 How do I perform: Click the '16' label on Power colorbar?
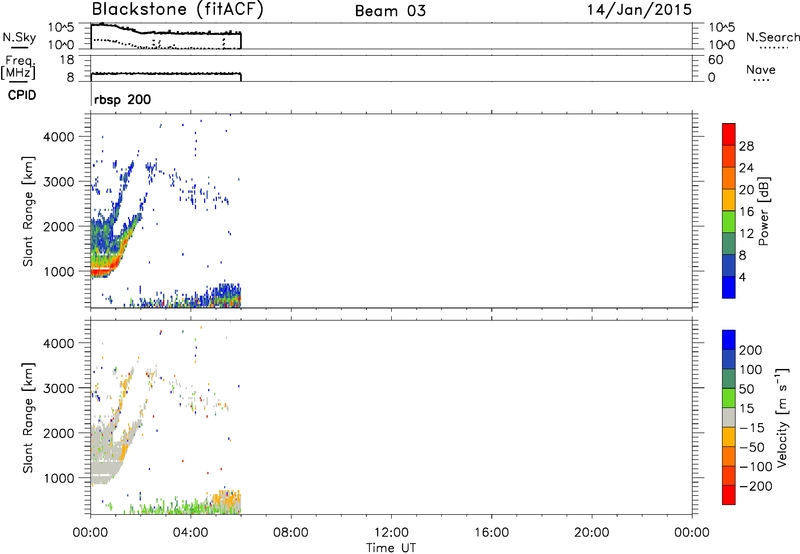[746, 212]
